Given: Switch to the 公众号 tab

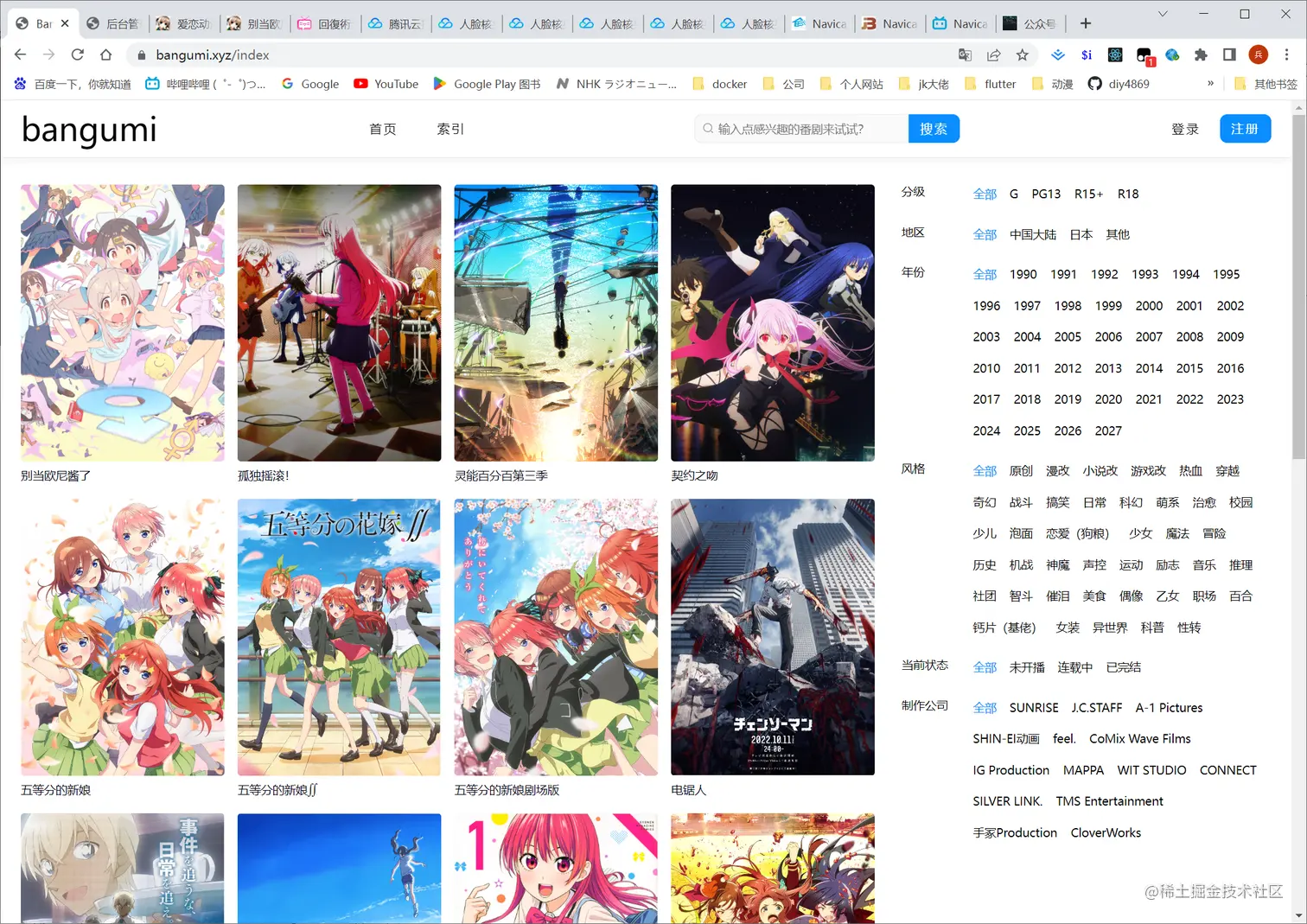Looking at the screenshot, I should 1030,23.
